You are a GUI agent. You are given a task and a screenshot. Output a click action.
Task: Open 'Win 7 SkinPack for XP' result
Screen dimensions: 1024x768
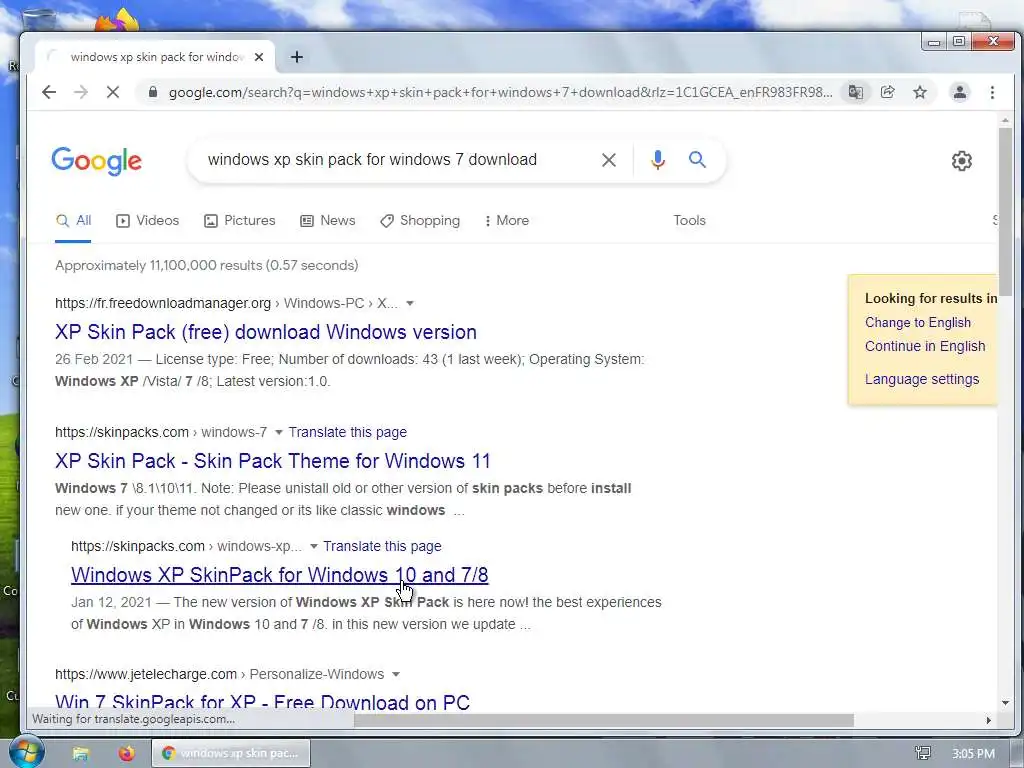[263, 702]
